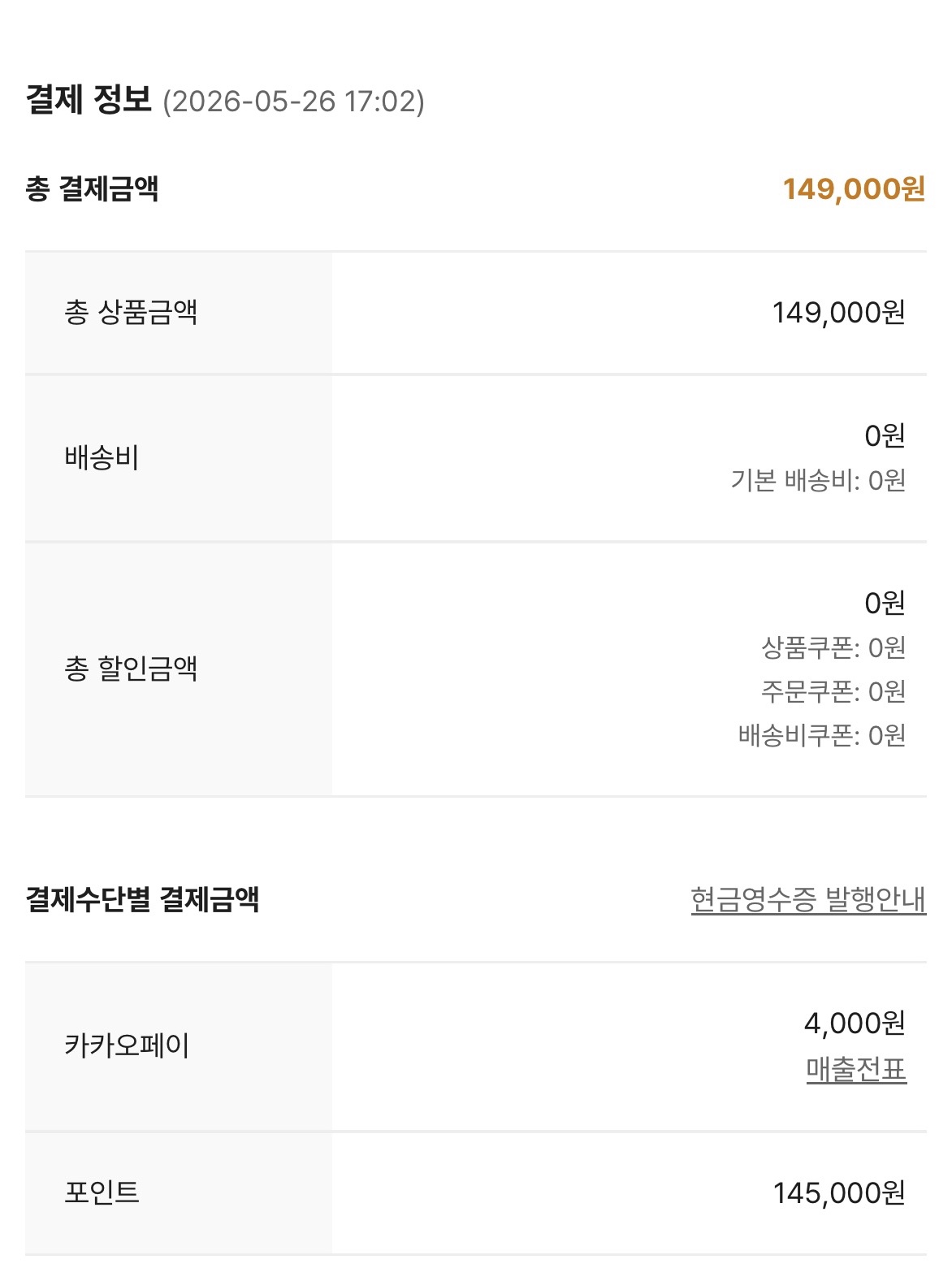Select the payment date 2026-05-26 17:02 text

(x=293, y=102)
